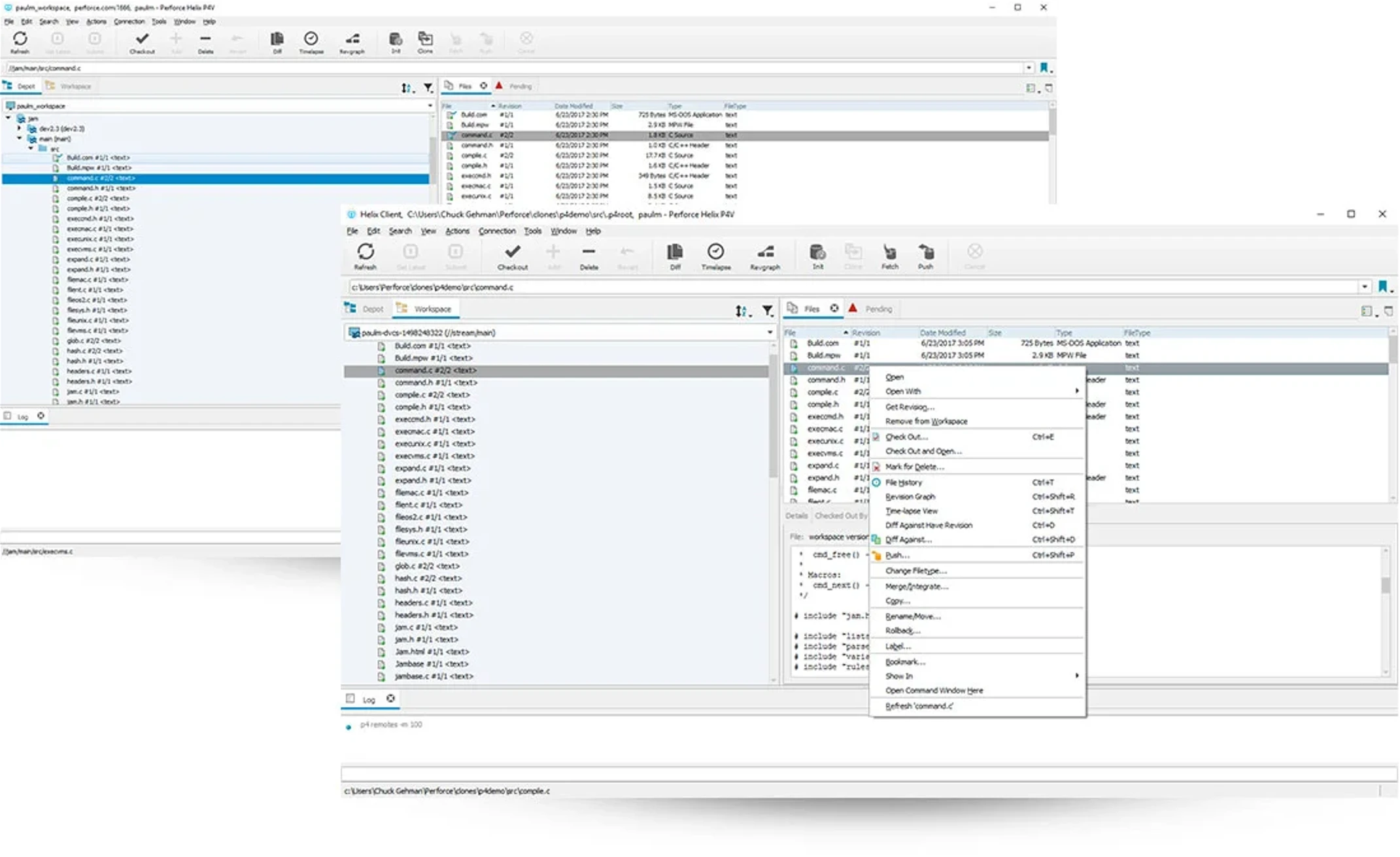The height and width of the screenshot is (857, 1400).
Task: Click sort order icon in Helix Client tree pane
Action: pyautogui.click(x=742, y=311)
